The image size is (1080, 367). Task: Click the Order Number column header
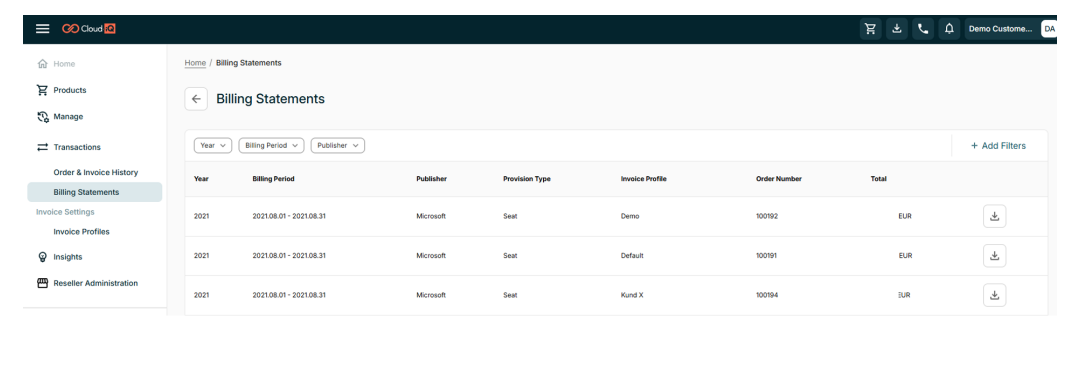tap(779, 179)
